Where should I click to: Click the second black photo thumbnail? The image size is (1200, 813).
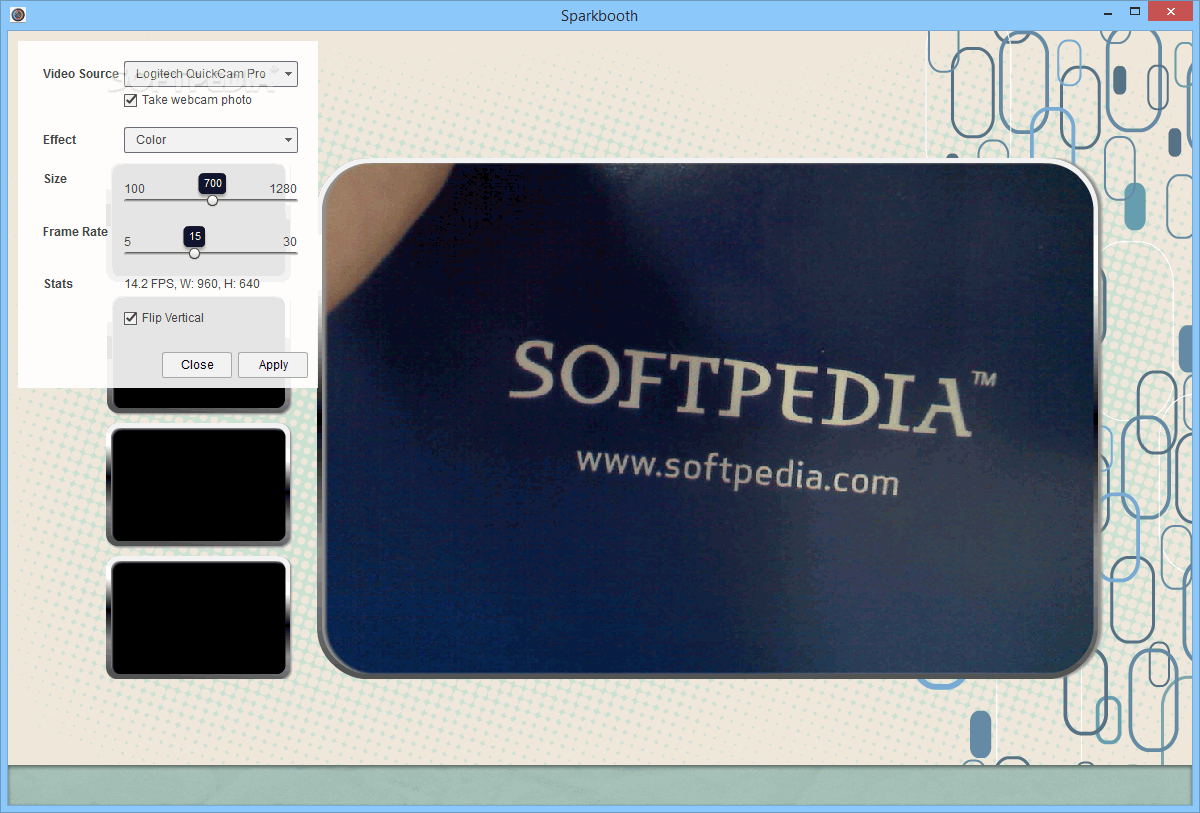pos(198,485)
